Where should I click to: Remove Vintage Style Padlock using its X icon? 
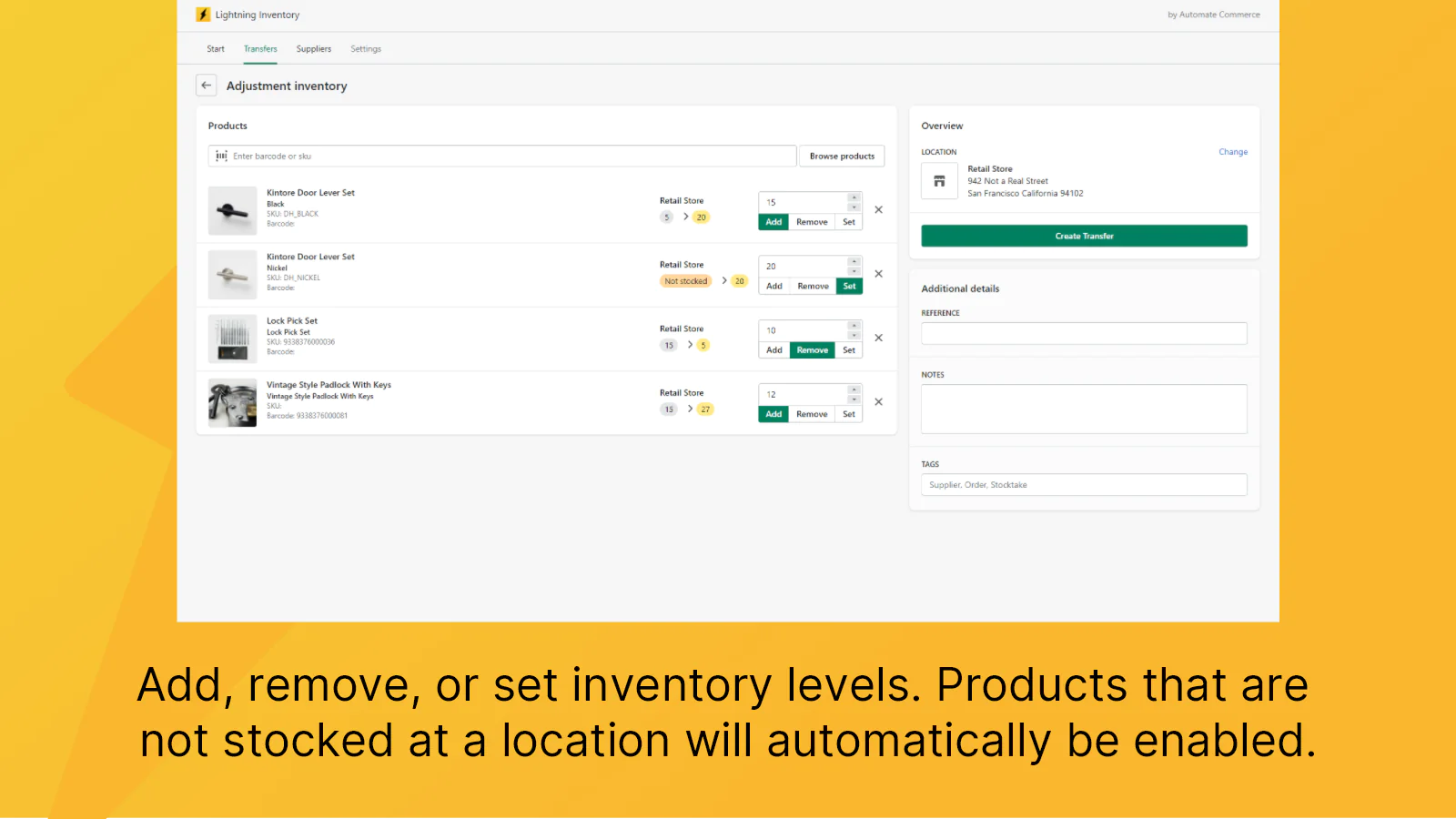click(x=878, y=401)
